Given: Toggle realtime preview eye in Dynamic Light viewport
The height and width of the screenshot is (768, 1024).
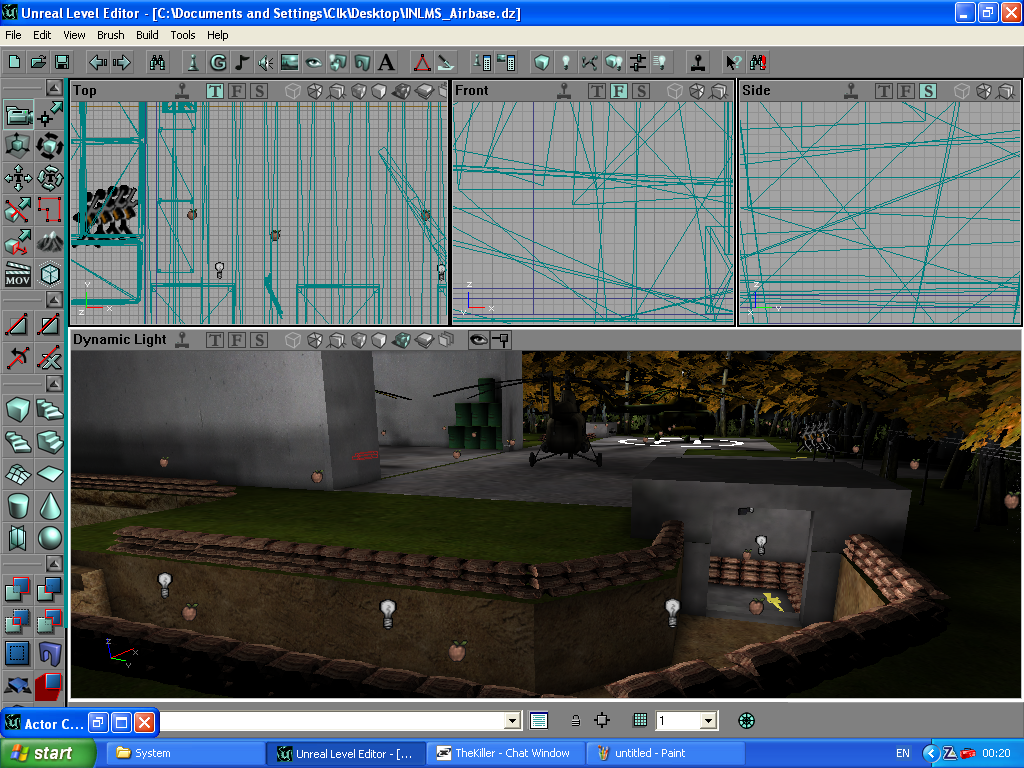Looking at the screenshot, I should (x=478, y=339).
